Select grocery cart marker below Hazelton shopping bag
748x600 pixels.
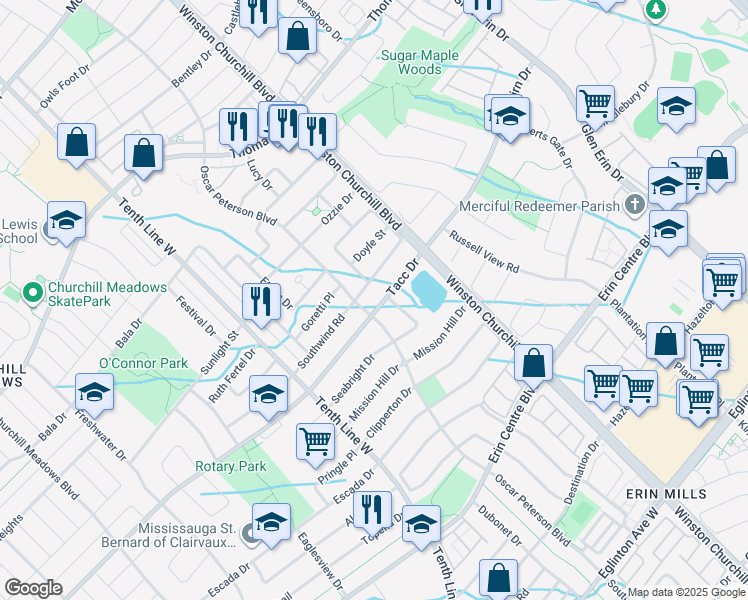(709, 357)
